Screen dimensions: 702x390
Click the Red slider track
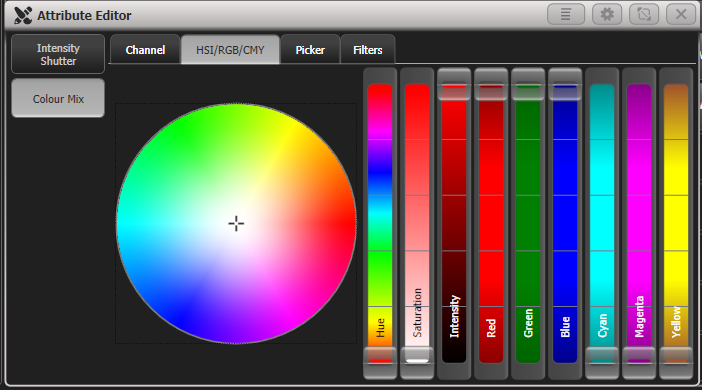click(491, 223)
